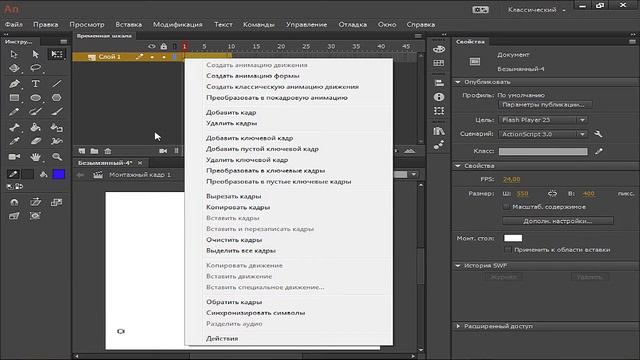Open the stage zoom dropdown arrow
This screenshot has width=640, height=360.
click(414, 175)
